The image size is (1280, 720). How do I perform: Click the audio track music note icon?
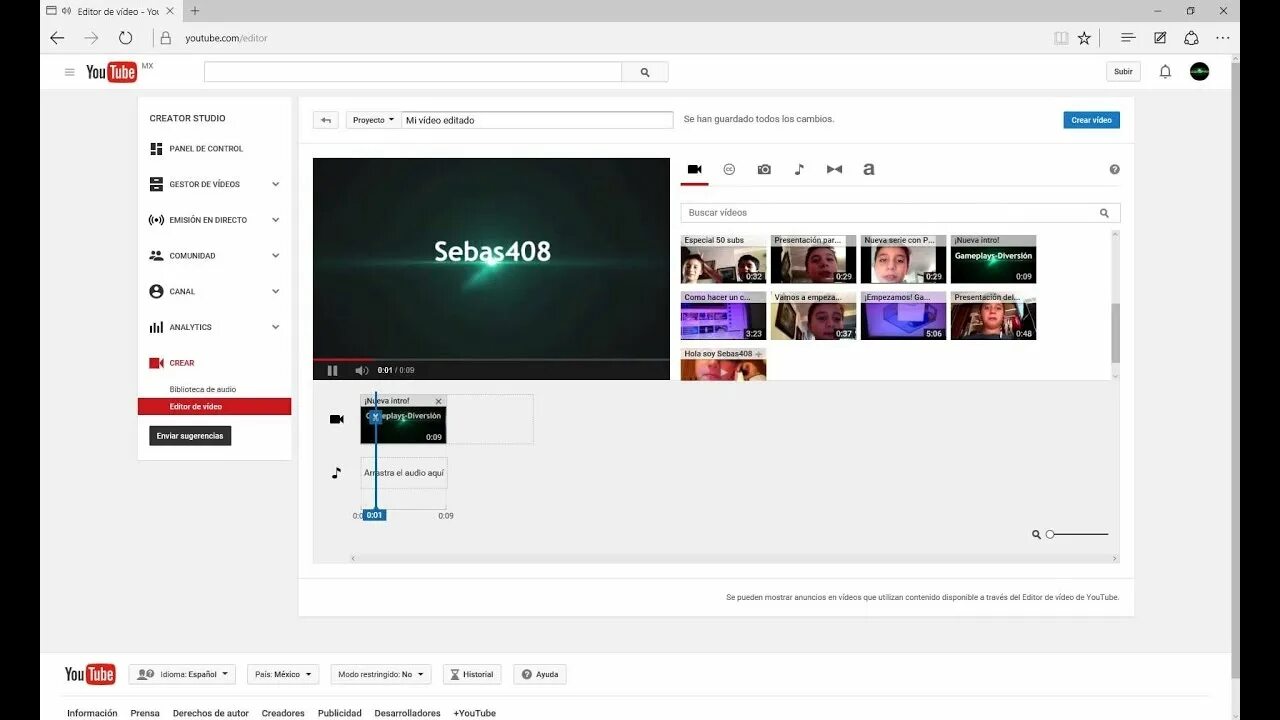(x=336, y=472)
